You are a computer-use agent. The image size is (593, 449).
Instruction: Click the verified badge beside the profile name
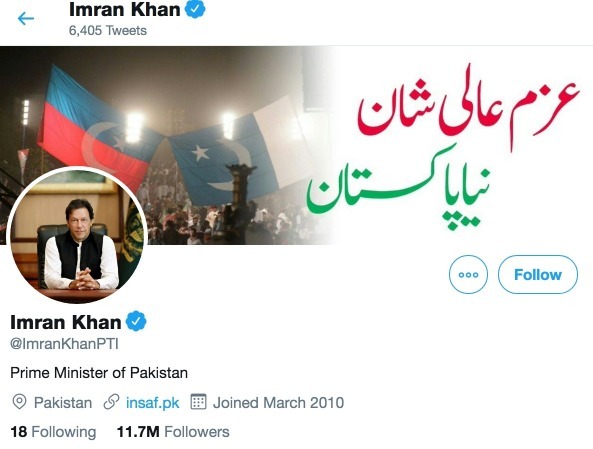pyautogui.click(x=136, y=321)
